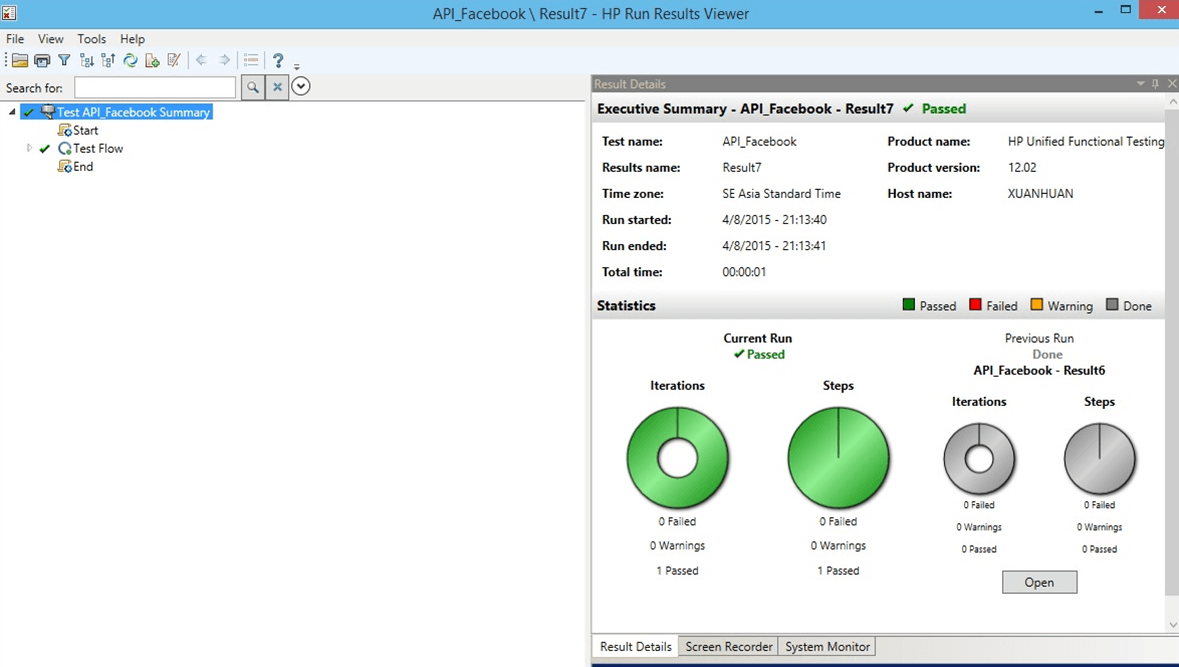The image size is (1179, 667).
Task: Collapse the Test API_Facebook Summary node
Action: tap(10, 112)
